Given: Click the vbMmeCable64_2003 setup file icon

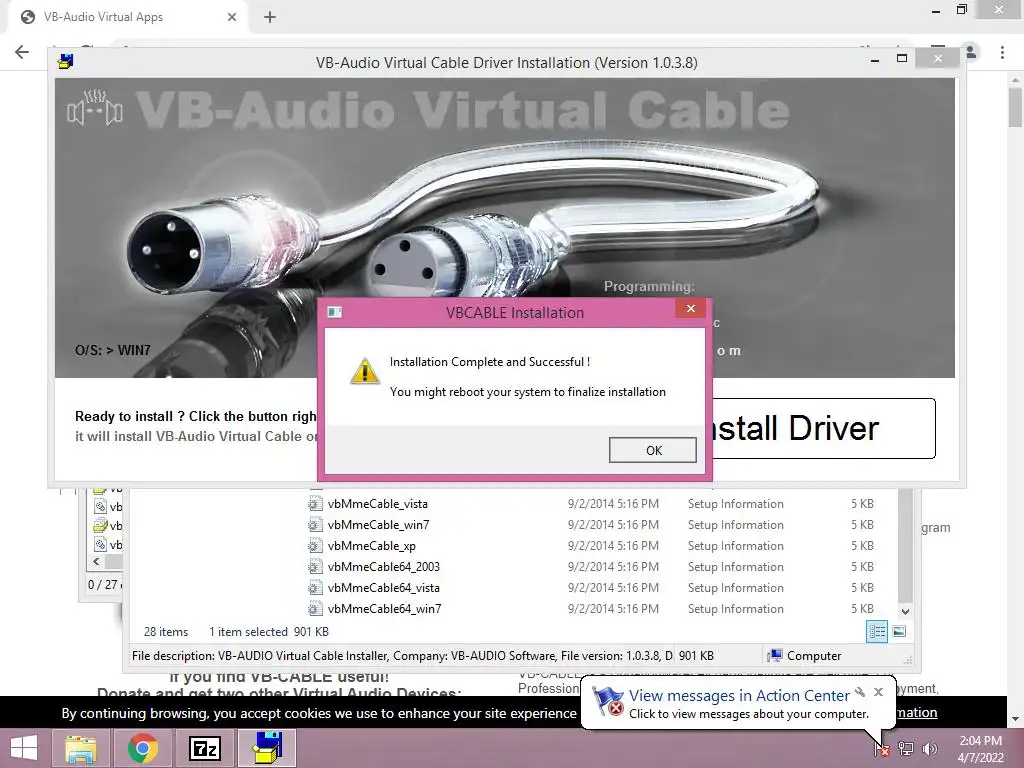Looking at the screenshot, I should (315, 566).
